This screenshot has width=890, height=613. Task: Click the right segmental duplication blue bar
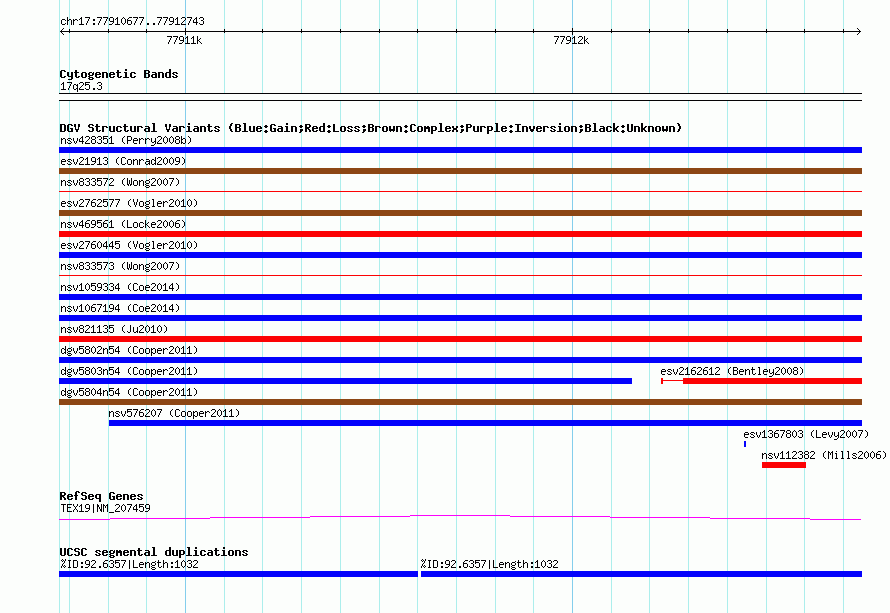[641, 574]
